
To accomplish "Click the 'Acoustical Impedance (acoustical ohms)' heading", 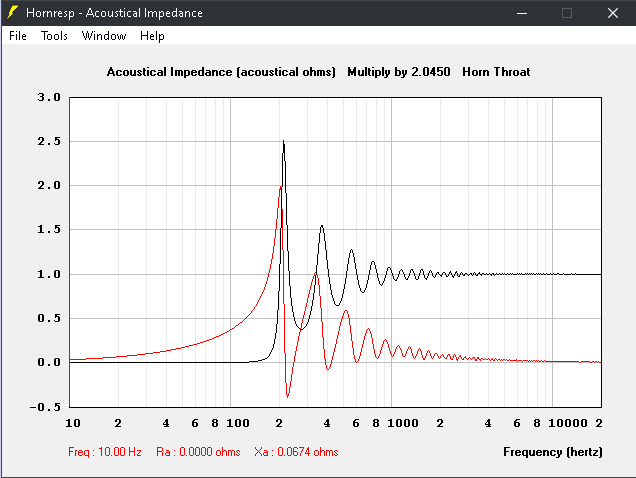I will pos(221,72).
